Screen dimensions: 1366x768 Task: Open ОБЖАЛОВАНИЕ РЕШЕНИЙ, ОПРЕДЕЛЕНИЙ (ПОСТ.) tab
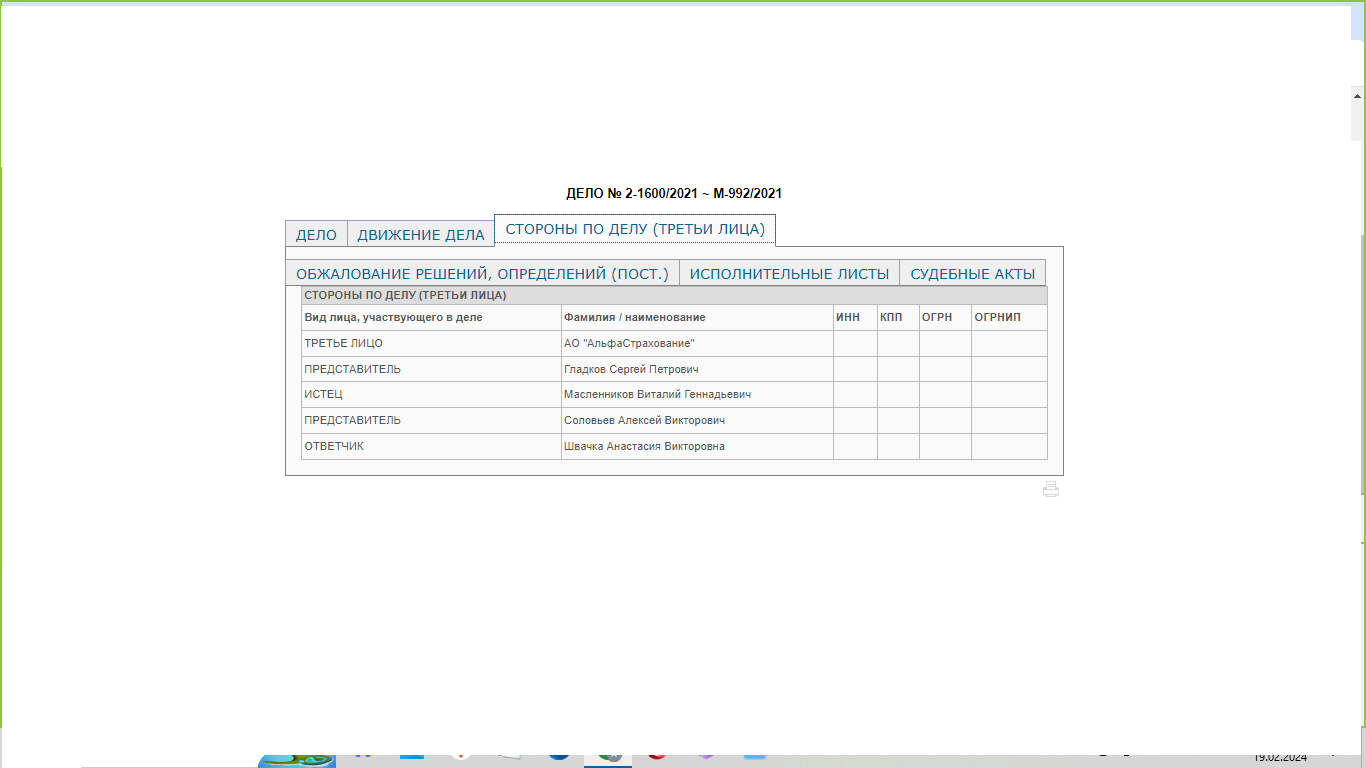pyautogui.click(x=482, y=274)
